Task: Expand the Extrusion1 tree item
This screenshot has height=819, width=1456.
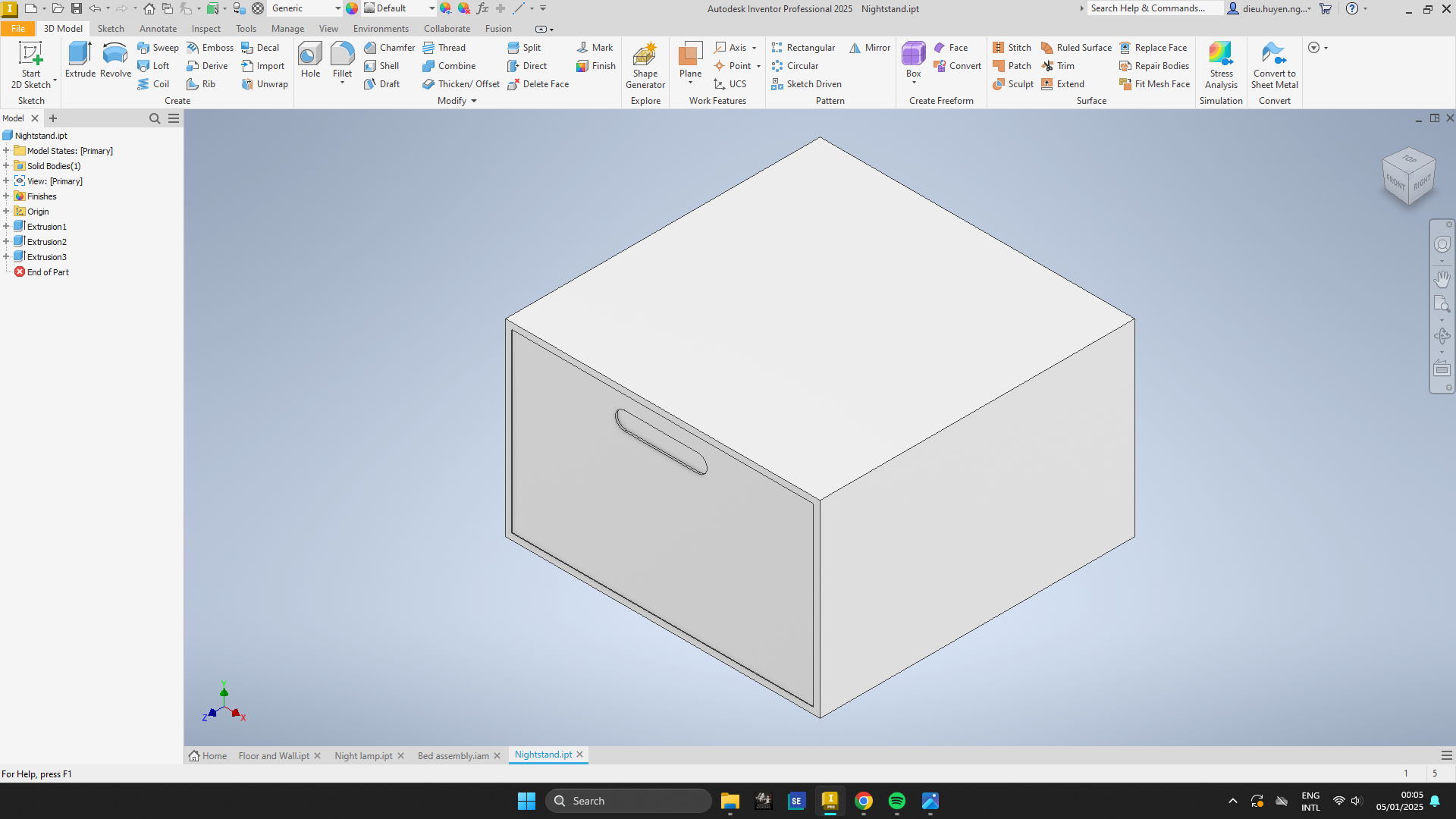Action: click(7, 226)
